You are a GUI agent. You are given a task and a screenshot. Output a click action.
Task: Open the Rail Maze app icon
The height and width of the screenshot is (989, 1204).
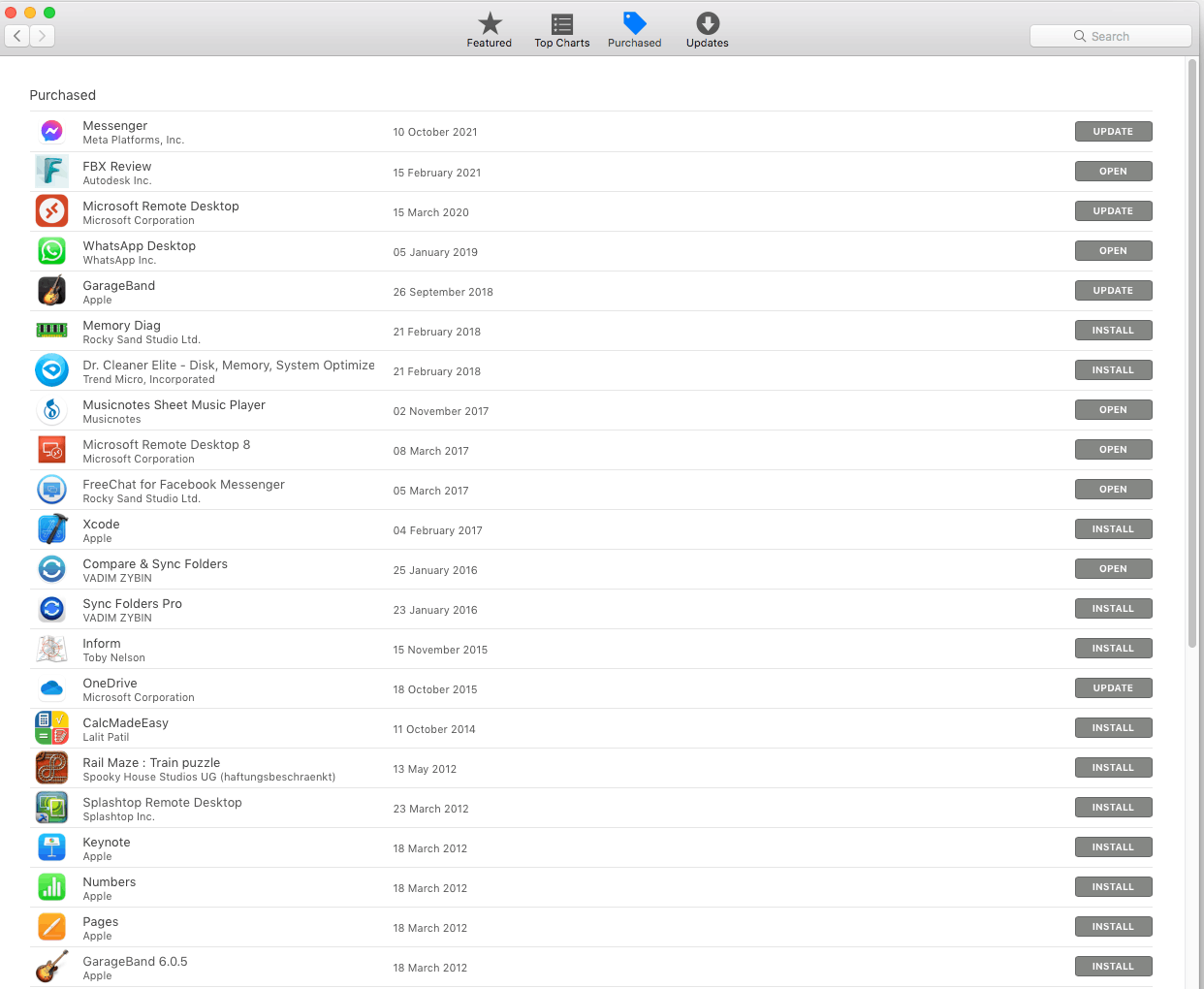52,767
